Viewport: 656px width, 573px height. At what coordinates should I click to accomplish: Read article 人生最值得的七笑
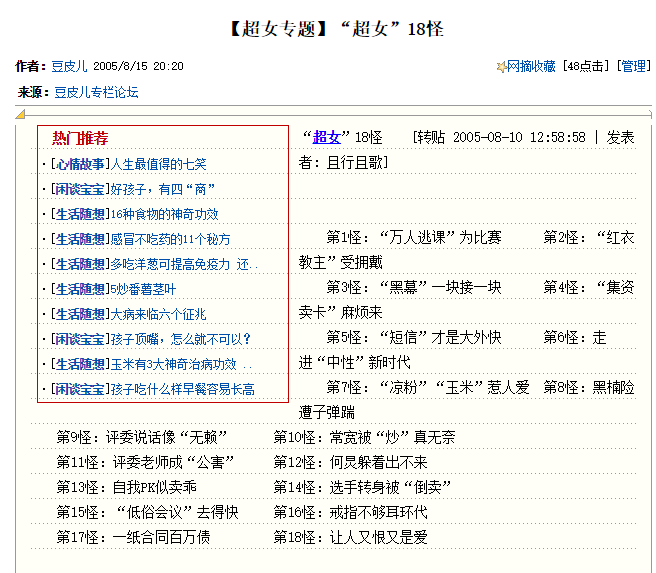(159, 164)
